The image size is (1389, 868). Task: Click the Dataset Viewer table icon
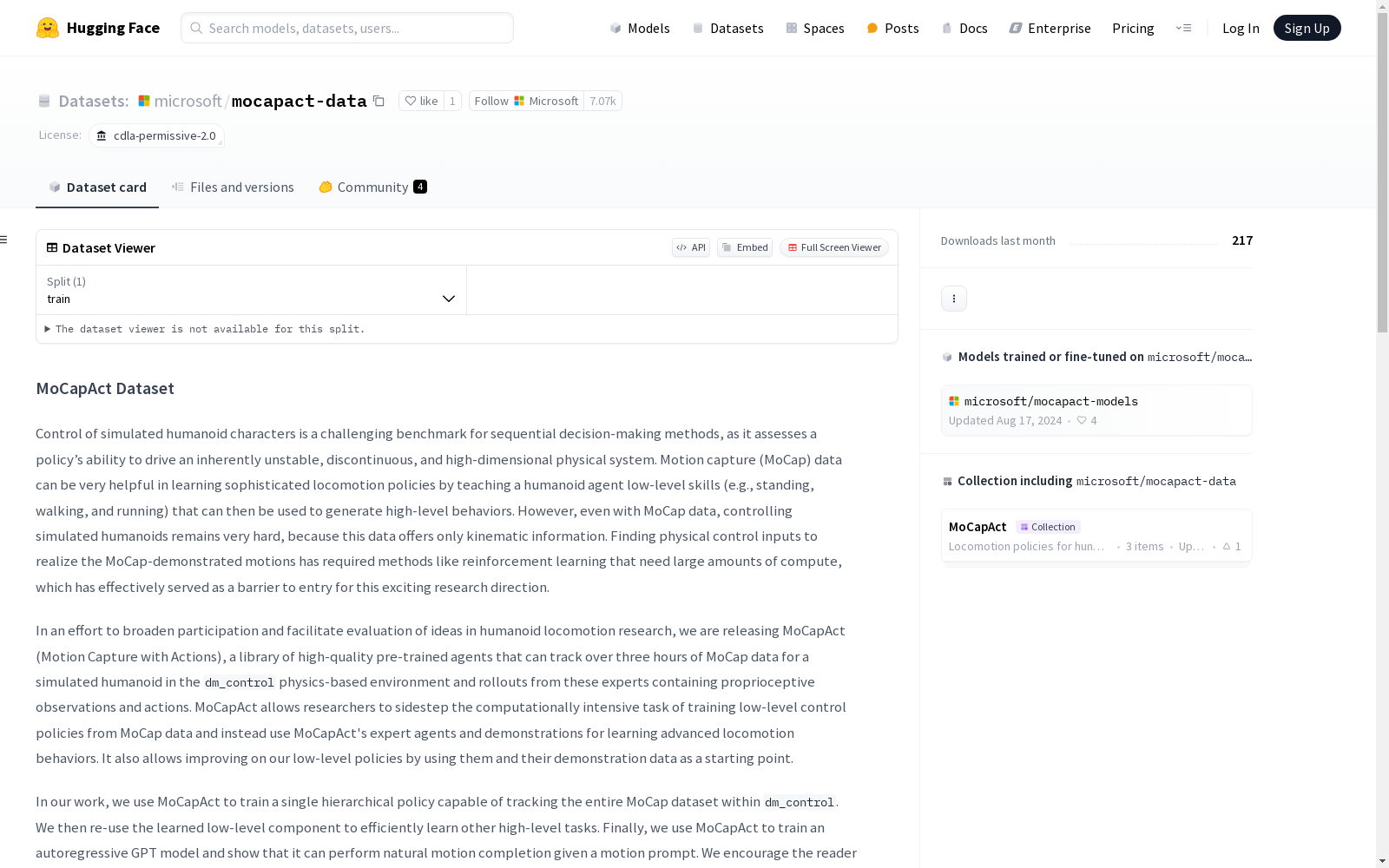click(52, 247)
